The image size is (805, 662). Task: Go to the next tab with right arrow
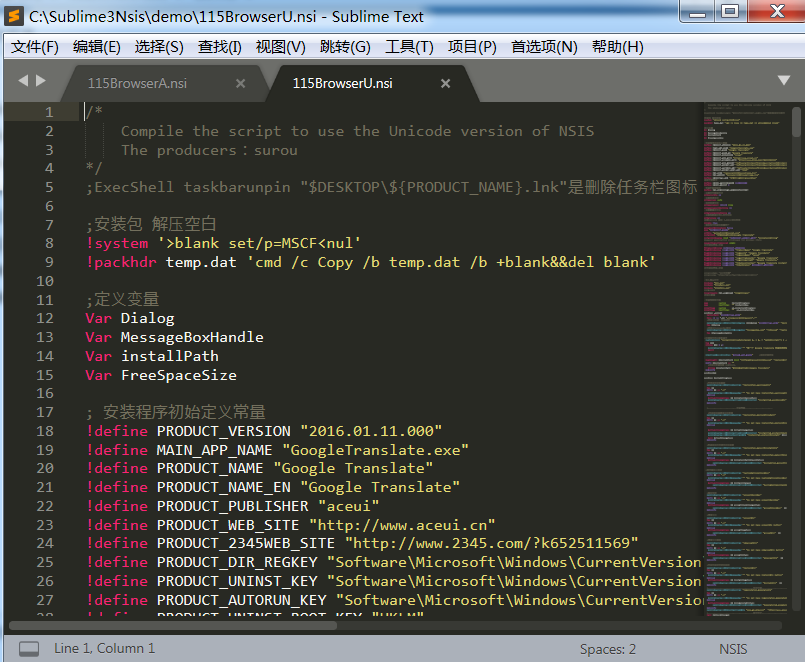point(41,81)
